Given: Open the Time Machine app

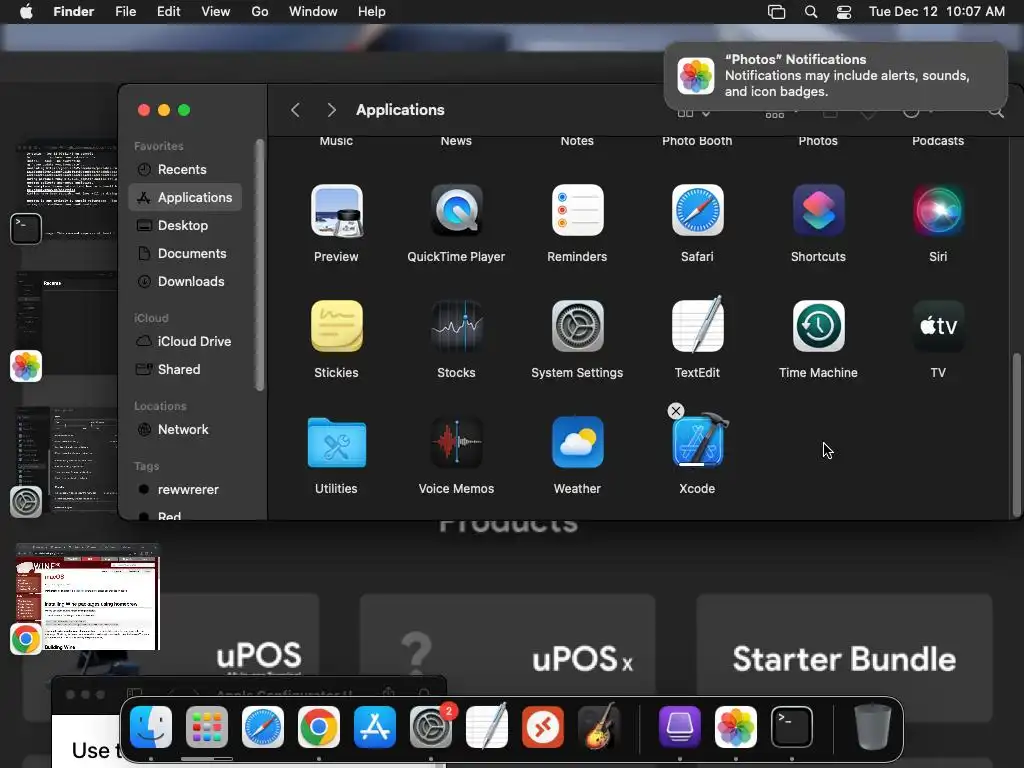Looking at the screenshot, I should pyautogui.click(x=818, y=327).
